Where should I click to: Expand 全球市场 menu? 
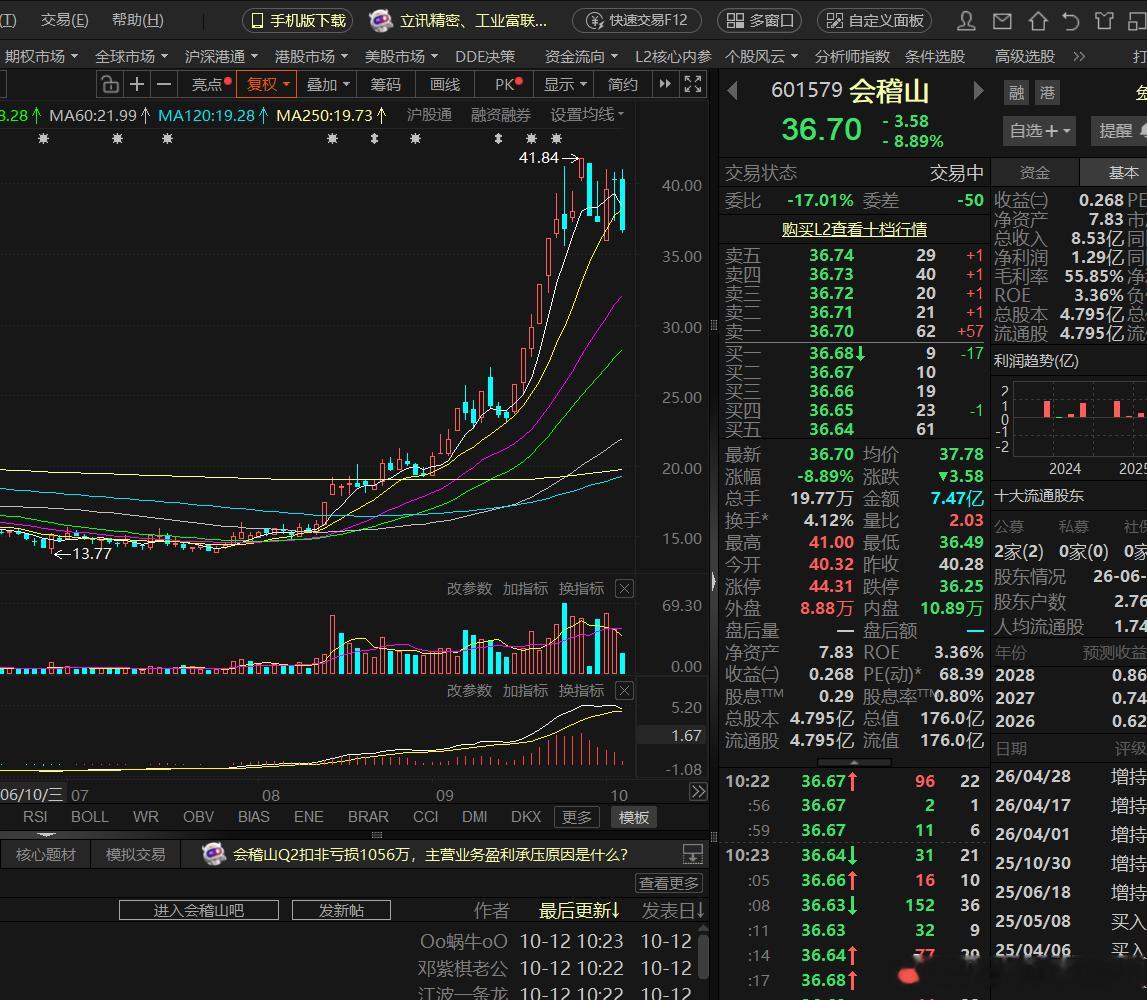coord(131,56)
